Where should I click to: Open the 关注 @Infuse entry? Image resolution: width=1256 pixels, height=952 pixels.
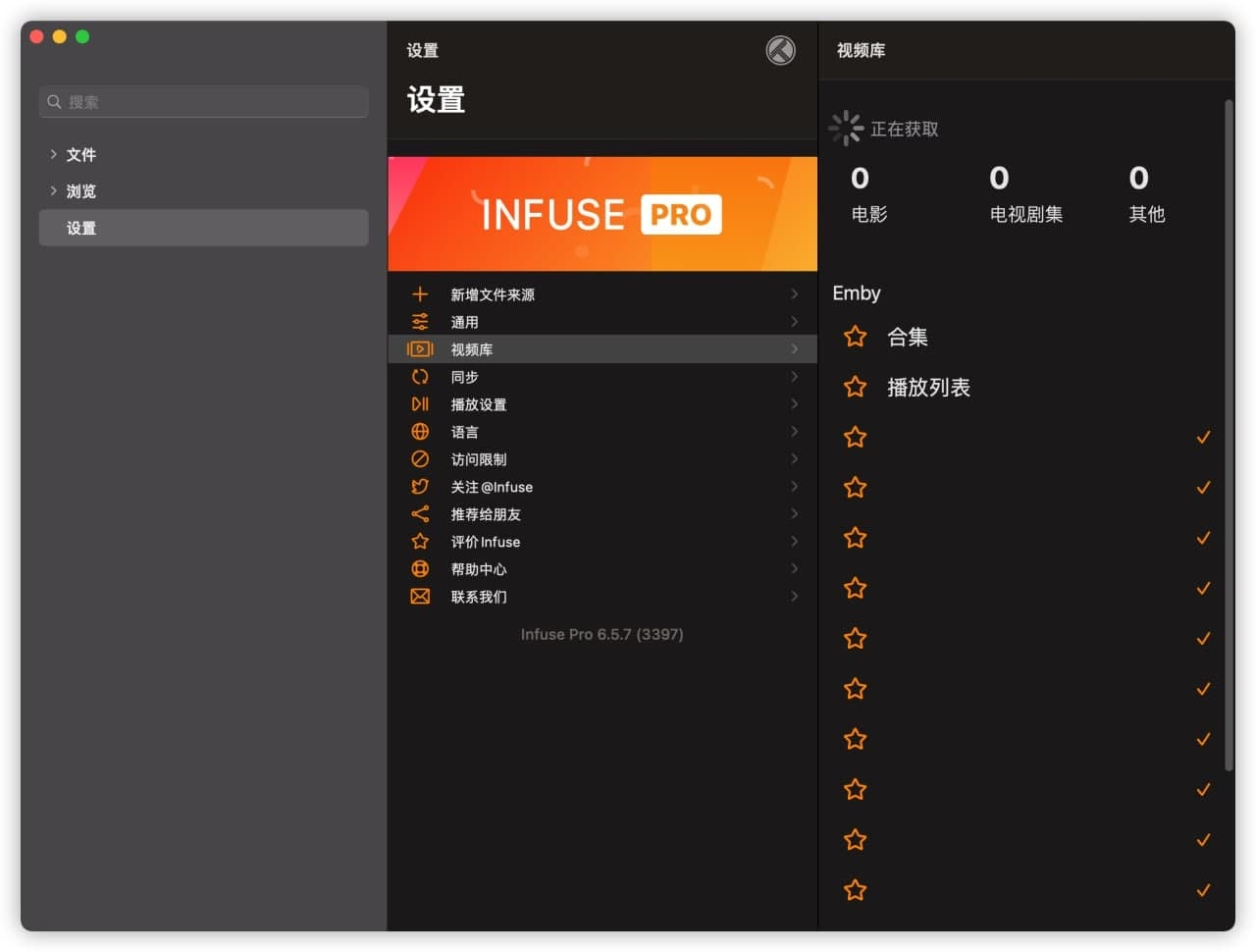[x=602, y=487]
